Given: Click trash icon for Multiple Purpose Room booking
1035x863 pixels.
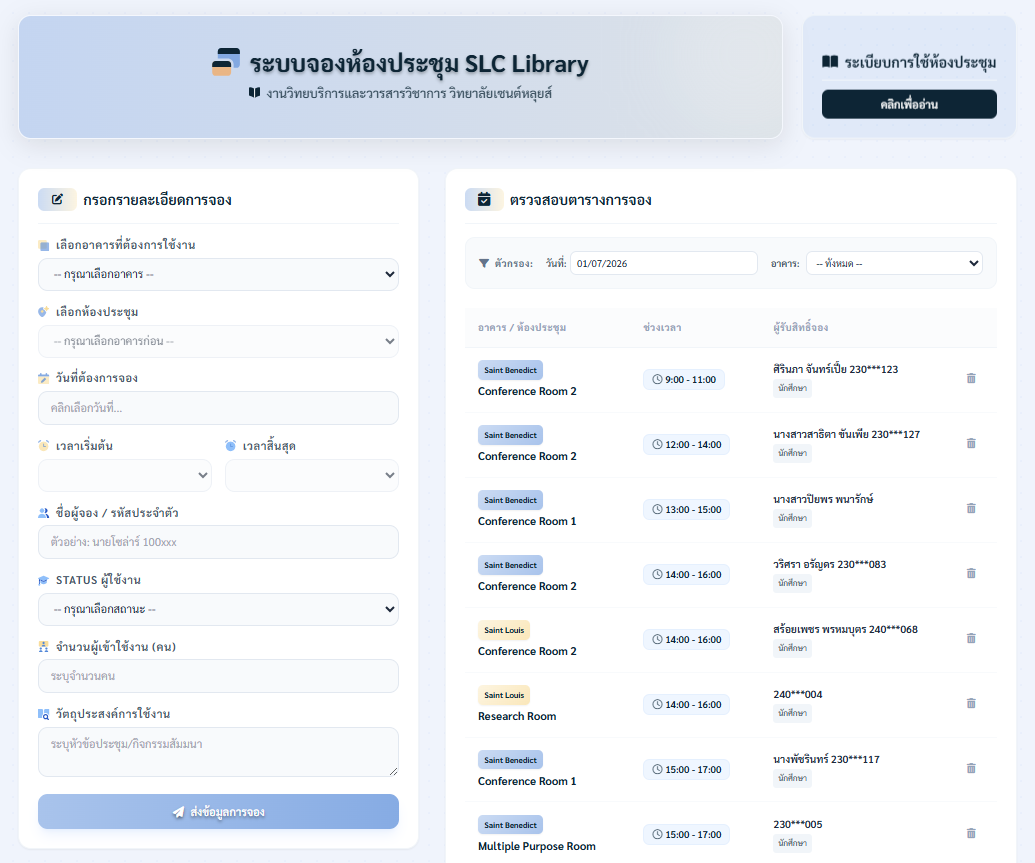Looking at the screenshot, I should click(x=971, y=833).
